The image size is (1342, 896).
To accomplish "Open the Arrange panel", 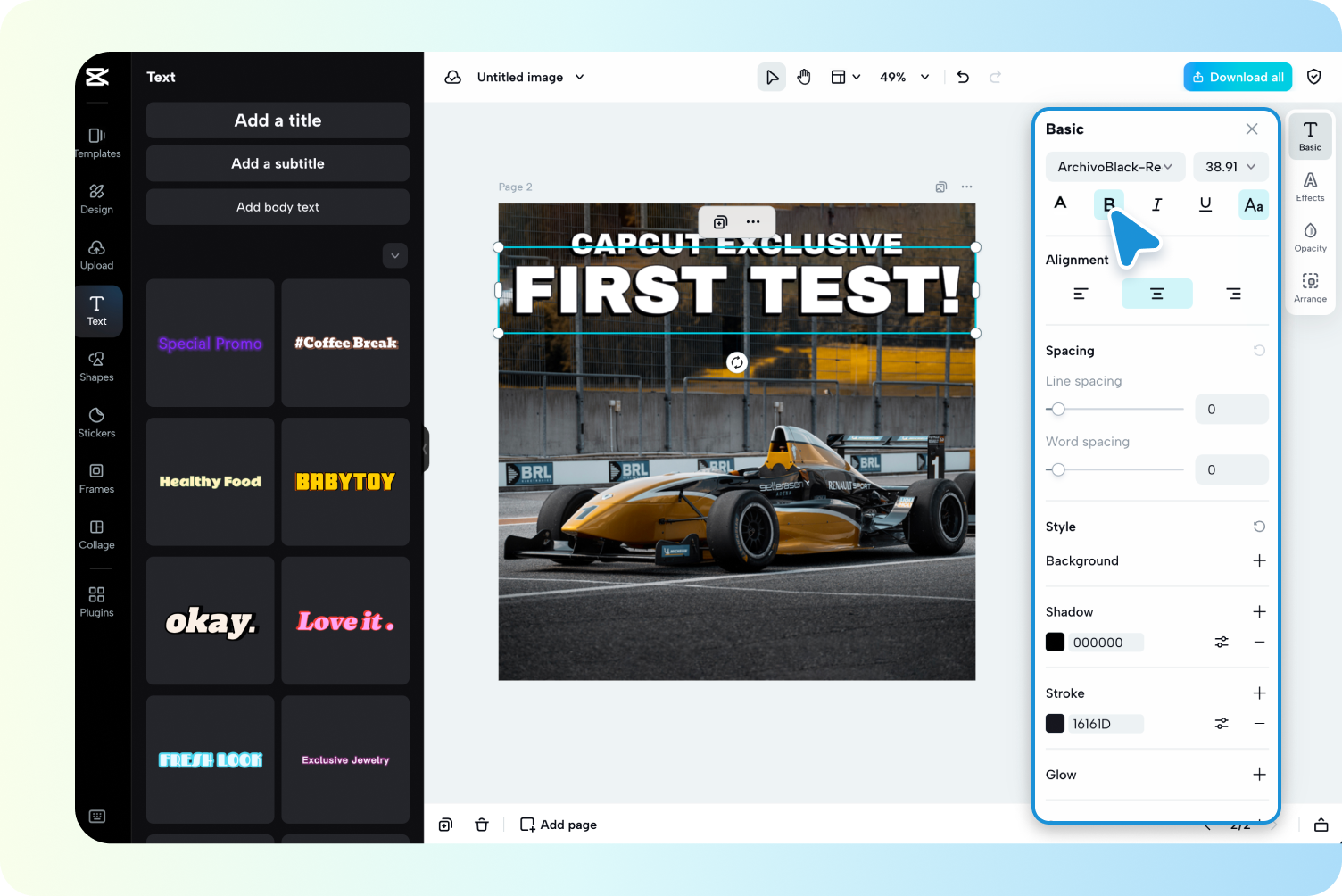I will 1310,287.
